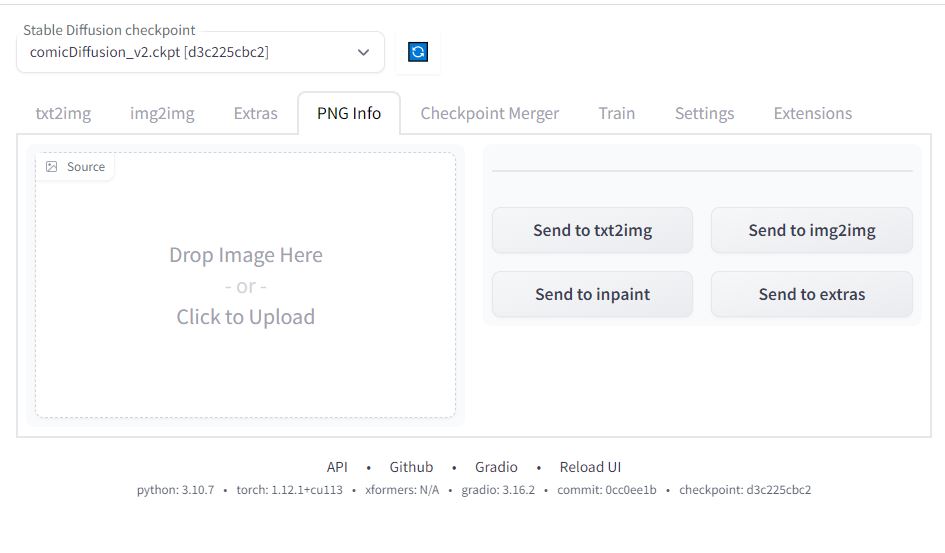
Task: Go to the Checkpoint Merger tab
Action: (489, 113)
